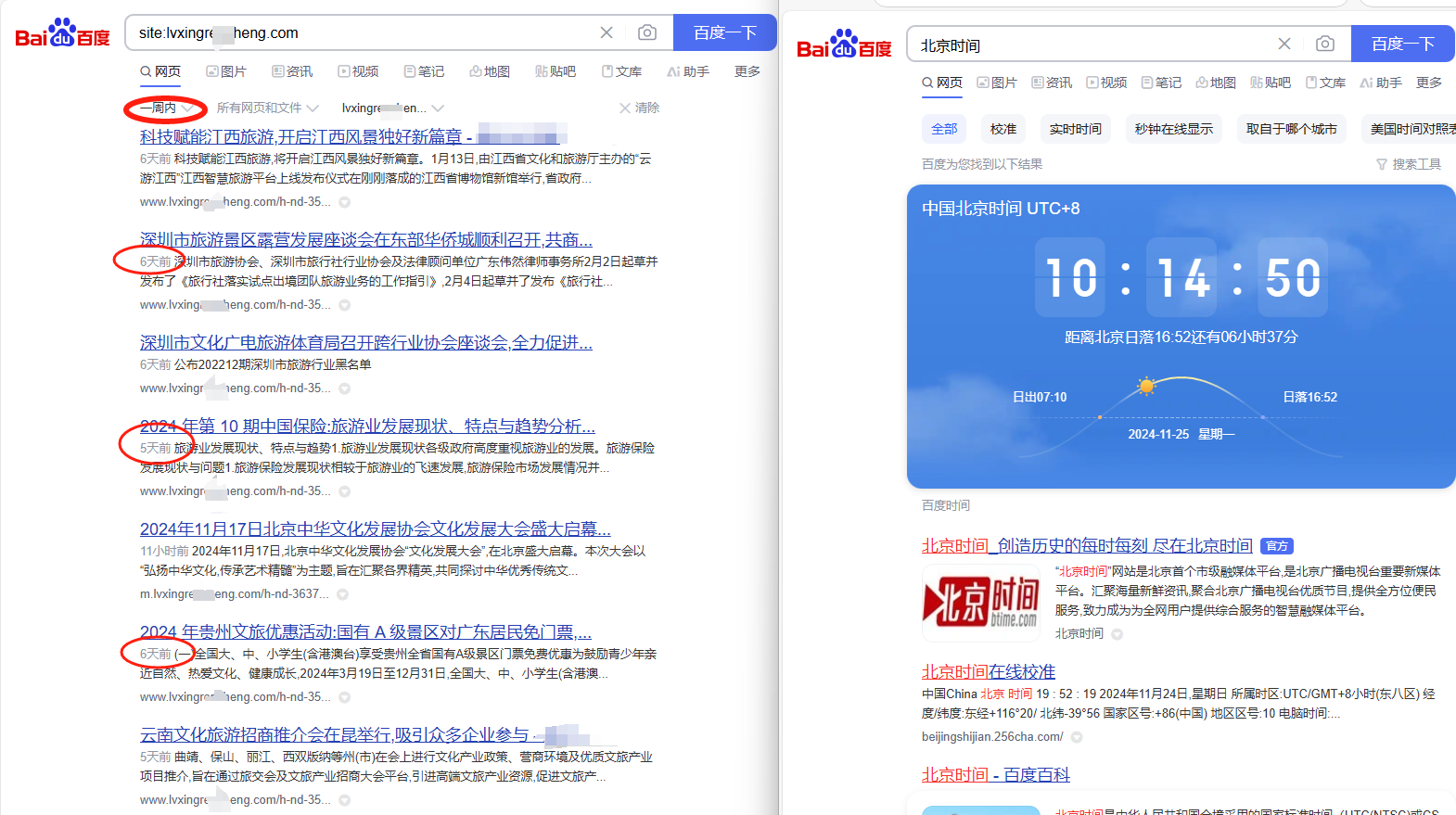This screenshot has height=815, width=1456.
Task: Open 更多 menu in right window
Action: pos(1429,83)
